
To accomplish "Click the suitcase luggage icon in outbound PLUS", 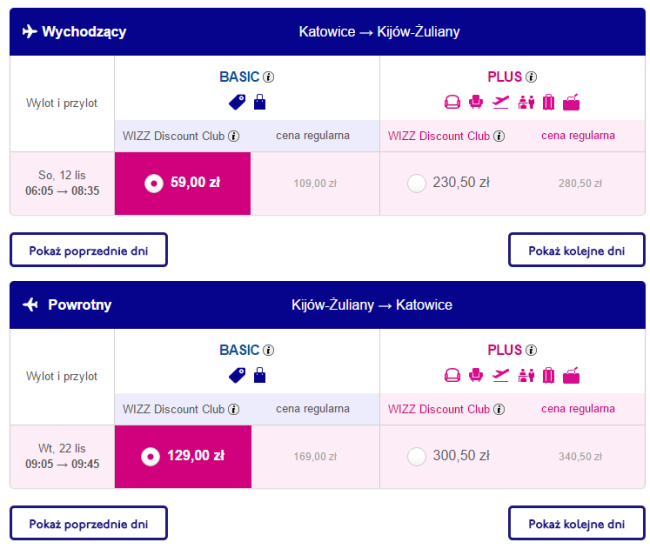I will click(548, 101).
